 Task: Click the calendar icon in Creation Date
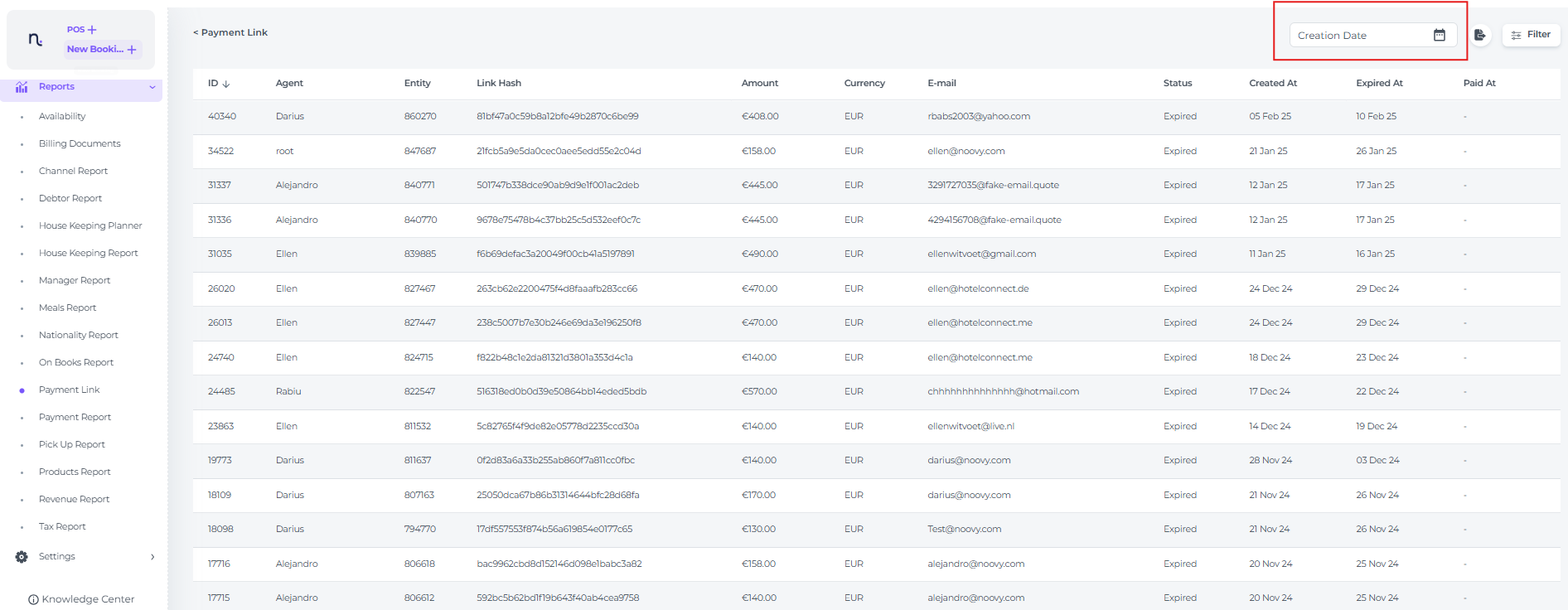click(1440, 35)
